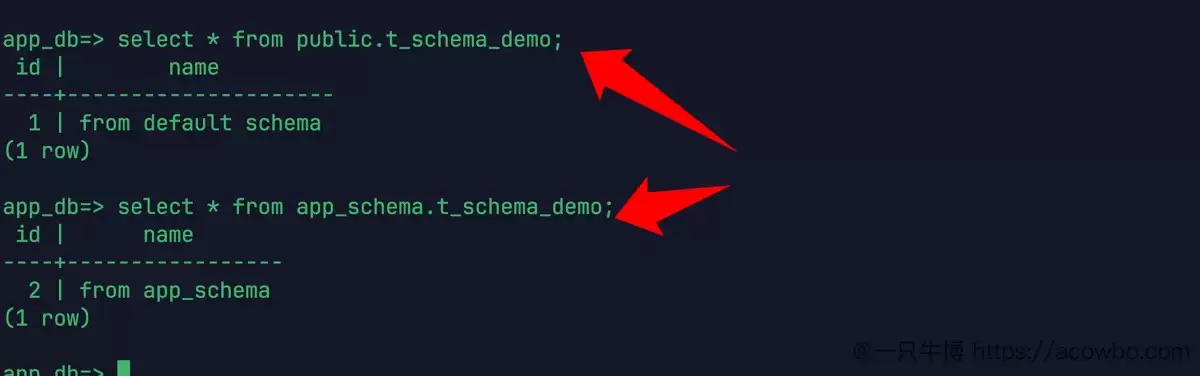Click the dashed separator under first header
The image size is (1200, 376).
pos(168,95)
